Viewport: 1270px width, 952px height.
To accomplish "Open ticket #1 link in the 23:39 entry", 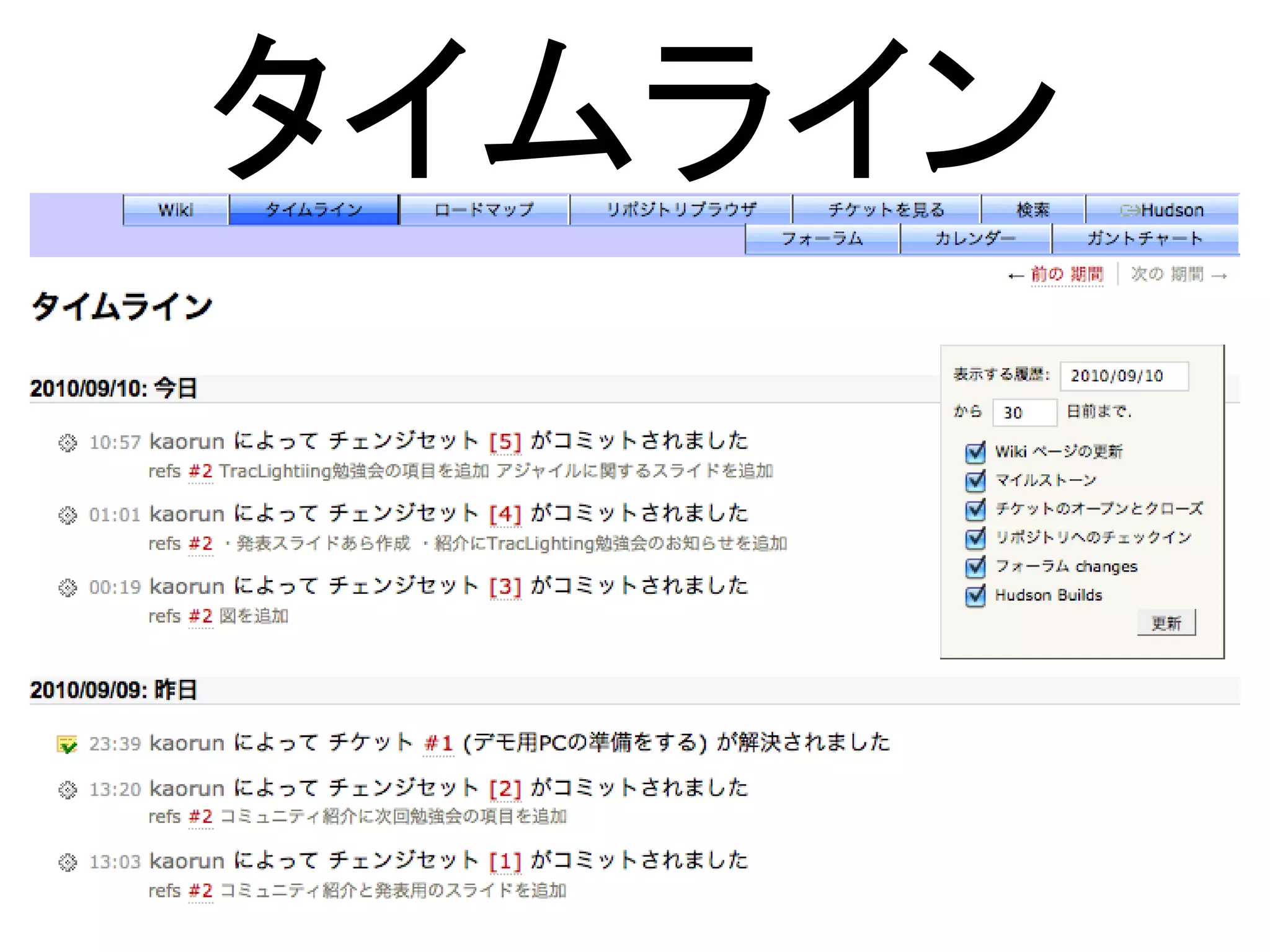I will 438,743.
